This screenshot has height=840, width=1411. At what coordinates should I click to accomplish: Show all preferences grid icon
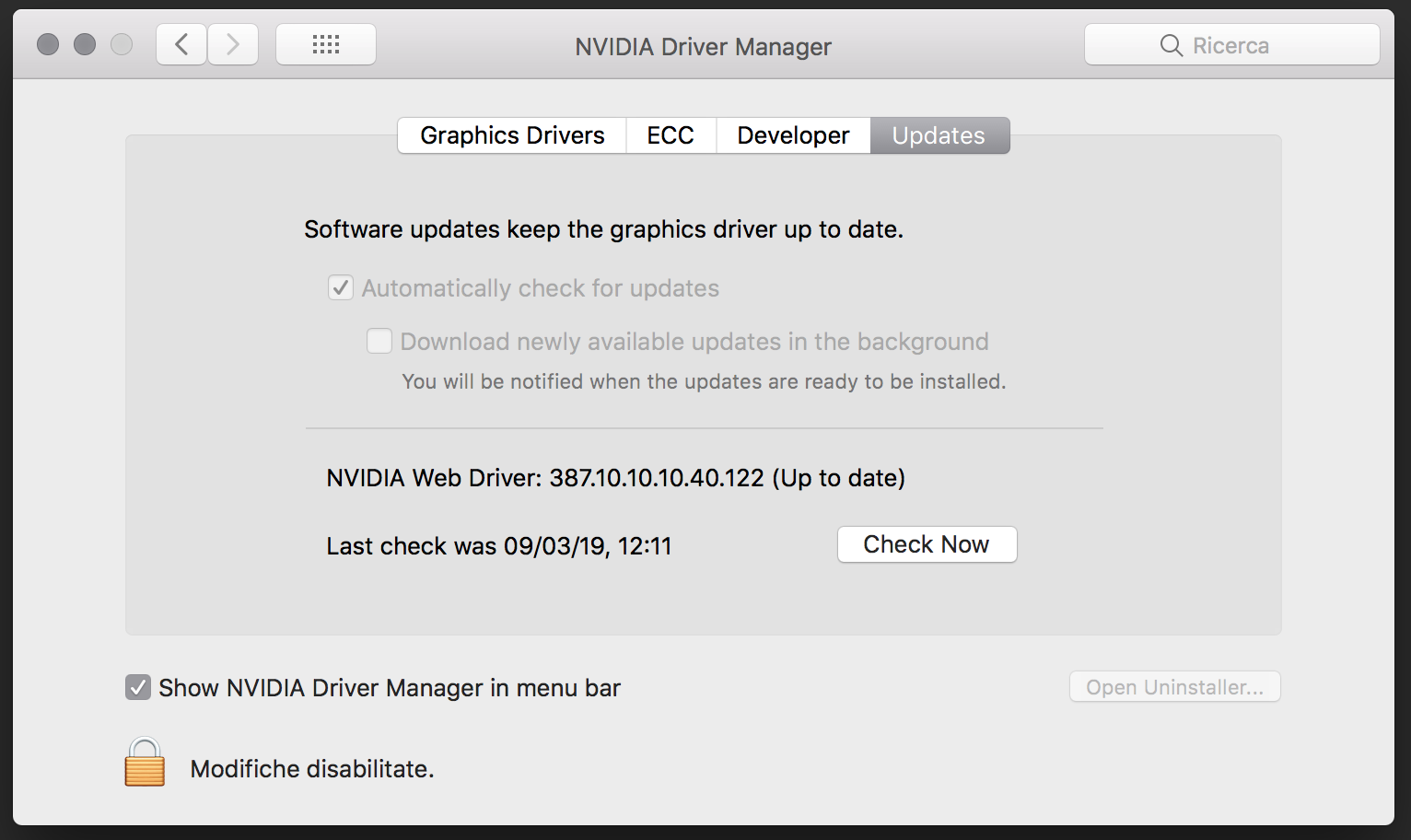tap(326, 44)
